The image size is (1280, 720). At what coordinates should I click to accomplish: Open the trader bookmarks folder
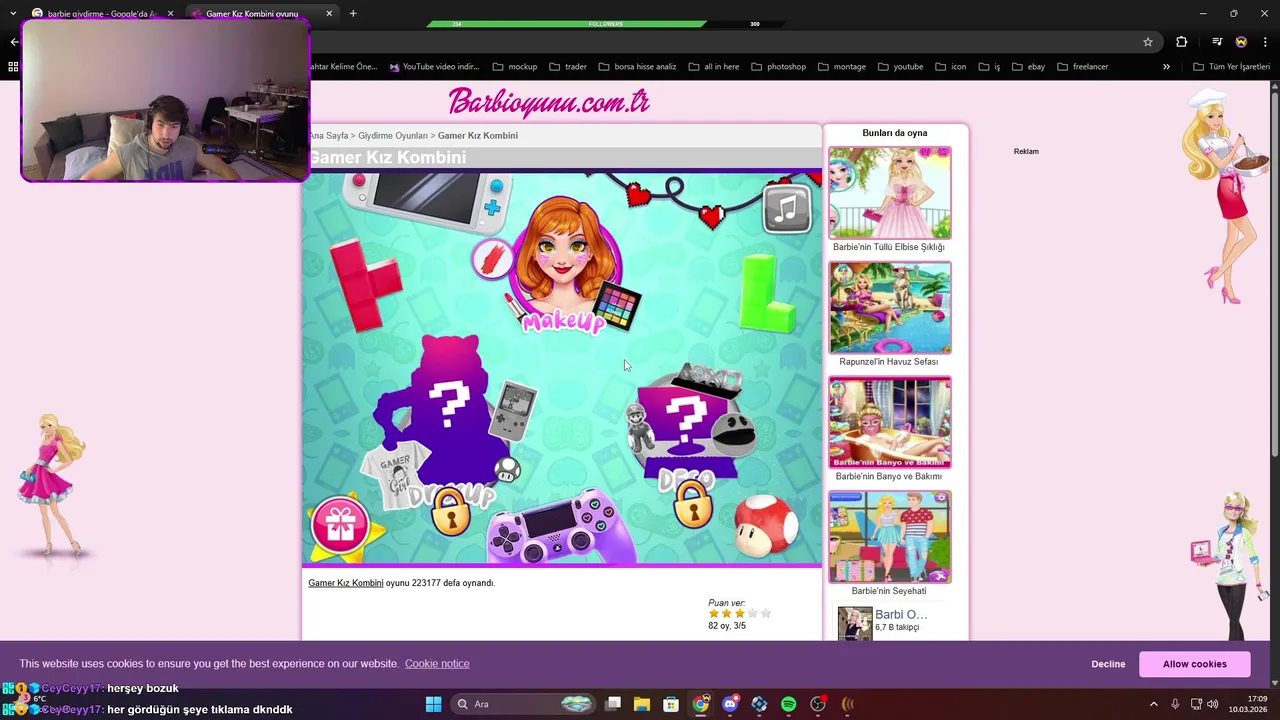[568, 67]
